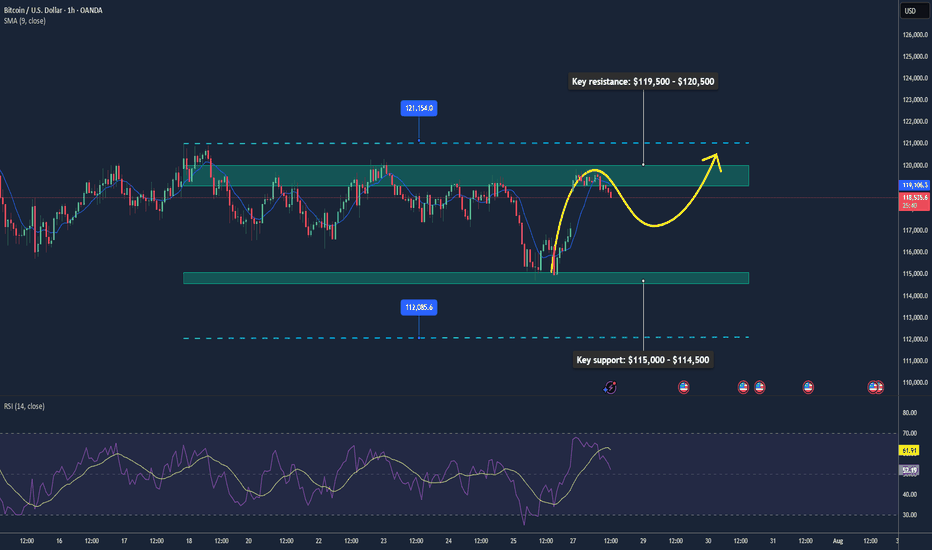
Task: Click the lightning-bolt latest-updates icon above the time axis
Action: (x=610, y=388)
